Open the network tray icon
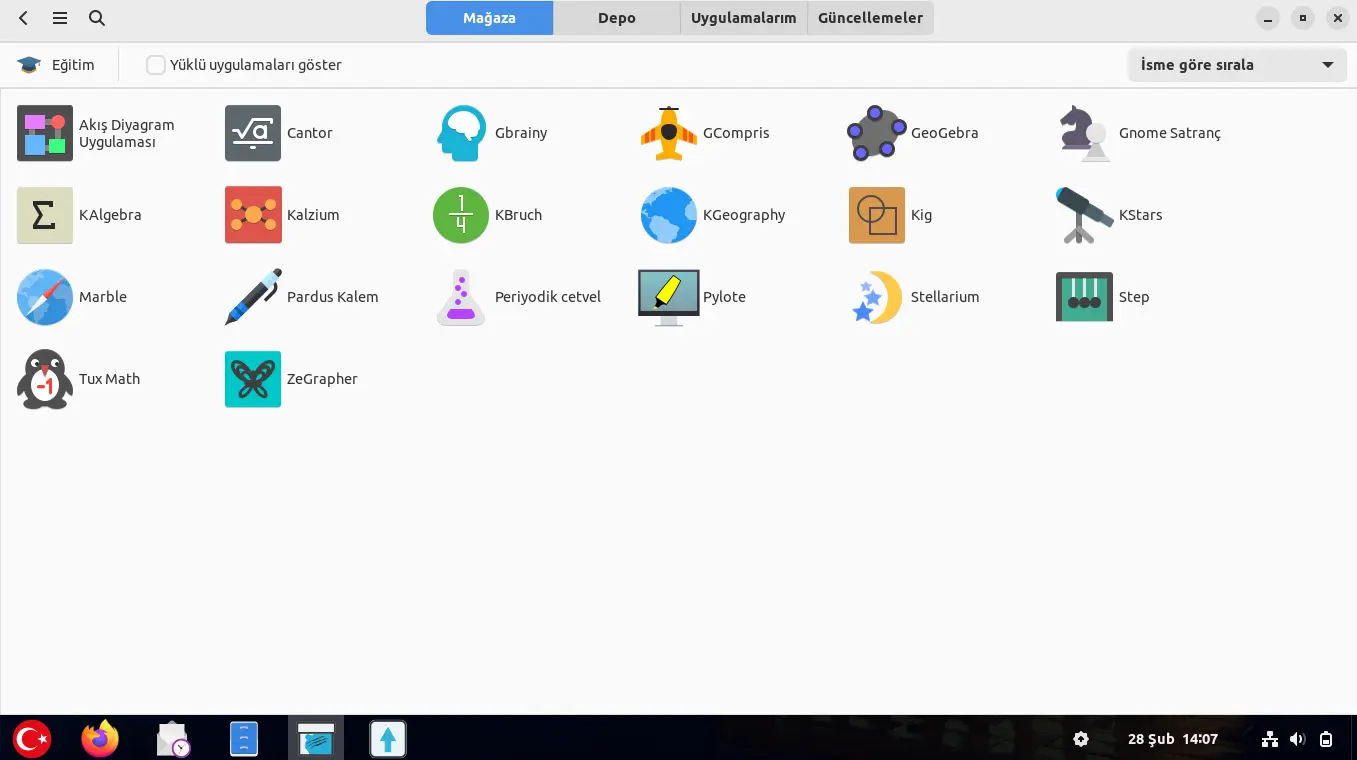1357x760 pixels. pos(1270,739)
